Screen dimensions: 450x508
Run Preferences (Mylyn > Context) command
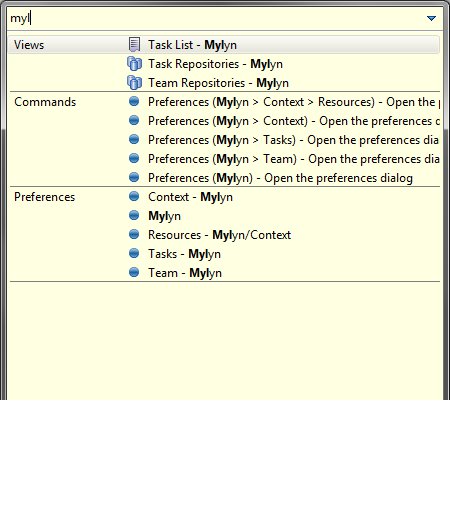pyautogui.click(x=293, y=121)
